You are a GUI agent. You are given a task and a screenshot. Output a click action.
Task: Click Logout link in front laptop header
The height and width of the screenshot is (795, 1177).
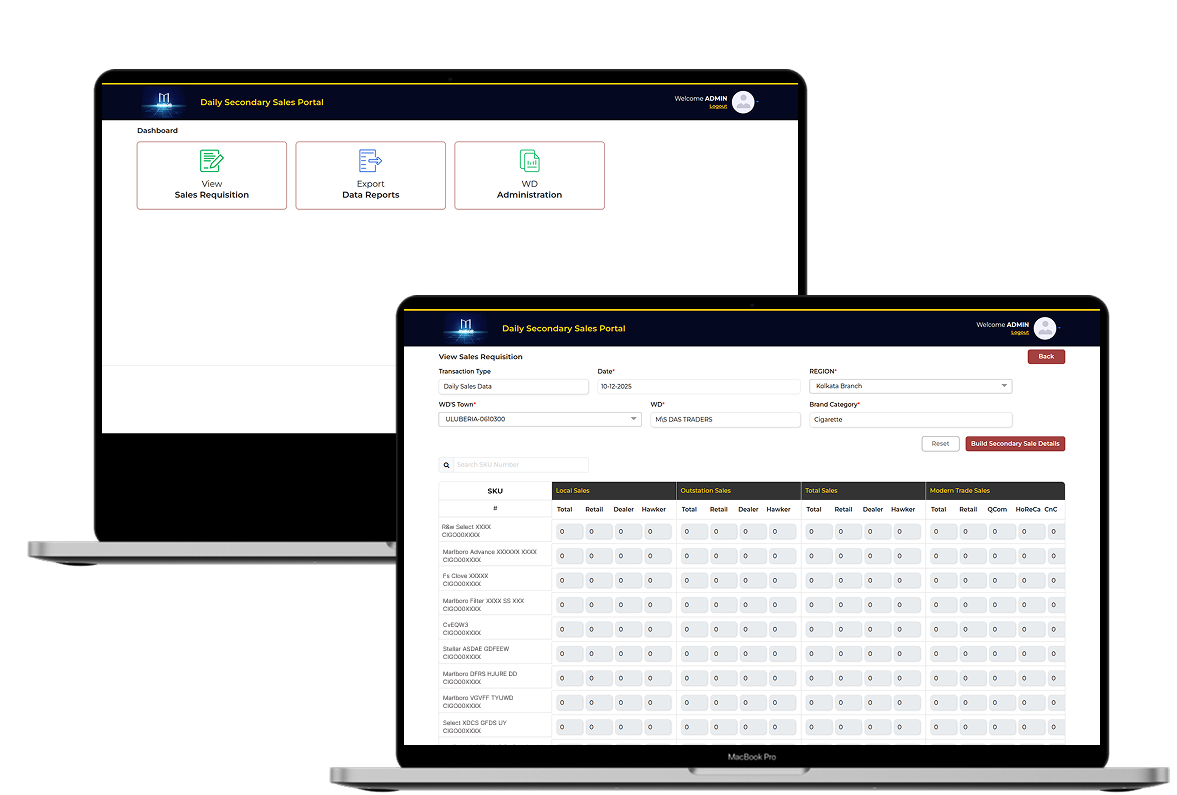click(1020, 333)
